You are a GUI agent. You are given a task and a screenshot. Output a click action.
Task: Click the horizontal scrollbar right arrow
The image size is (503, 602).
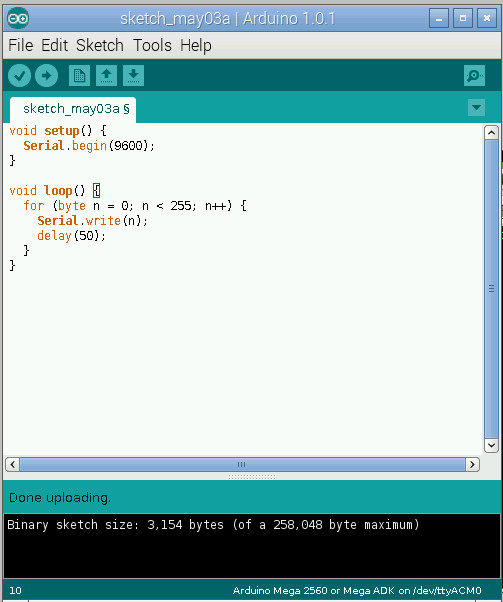point(472,465)
